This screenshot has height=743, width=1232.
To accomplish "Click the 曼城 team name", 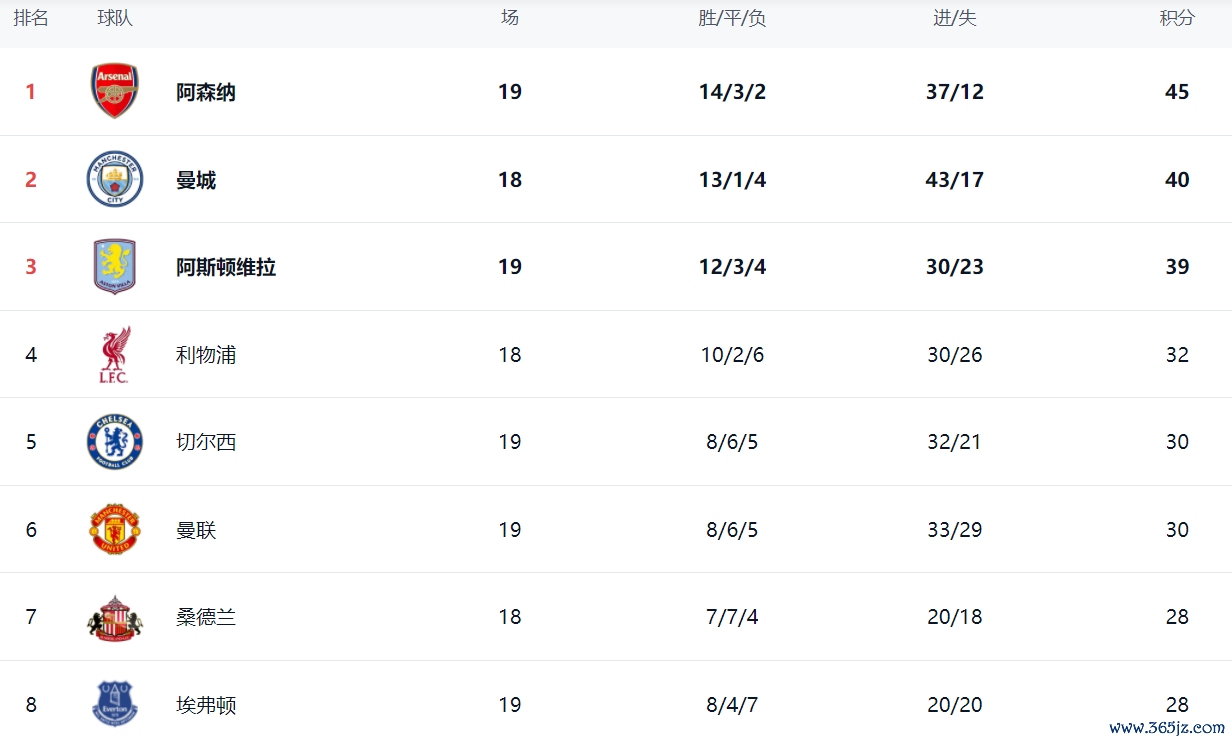I will 196,180.
